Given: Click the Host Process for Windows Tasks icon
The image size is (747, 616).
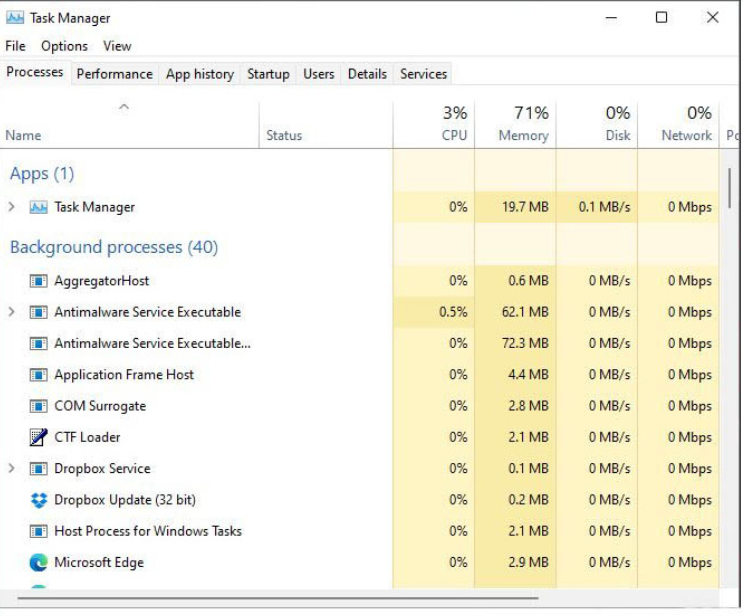Looking at the screenshot, I should point(39,531).
